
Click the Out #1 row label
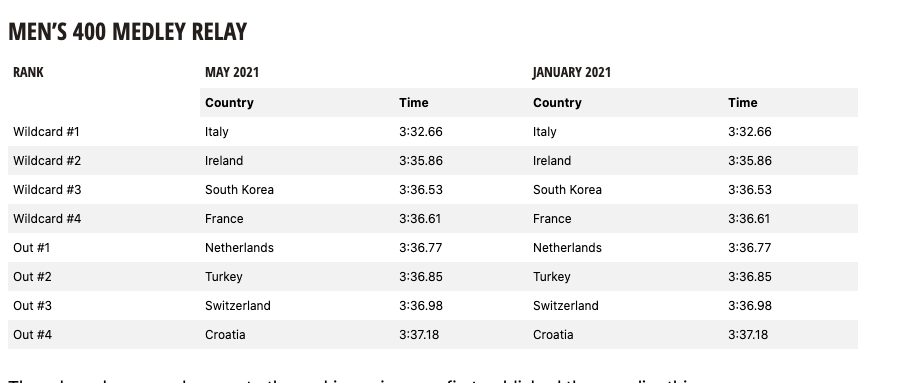point(32,248)
